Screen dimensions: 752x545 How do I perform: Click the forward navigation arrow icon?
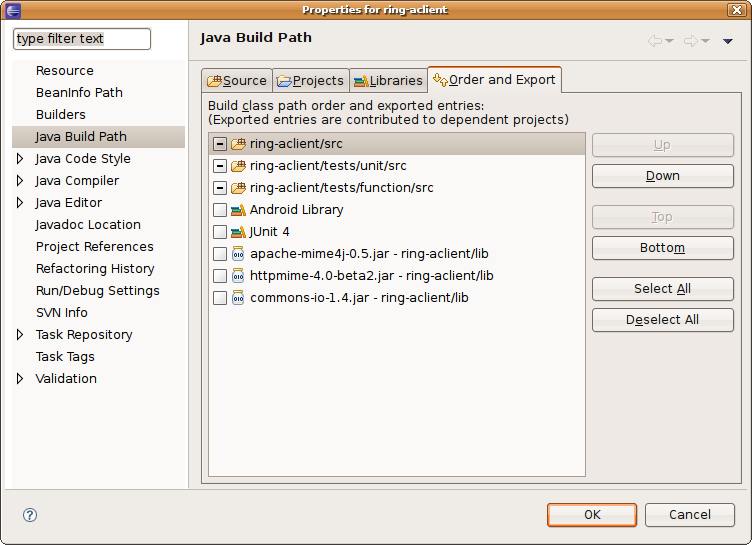pyautogui.click(x=691, y=41)
